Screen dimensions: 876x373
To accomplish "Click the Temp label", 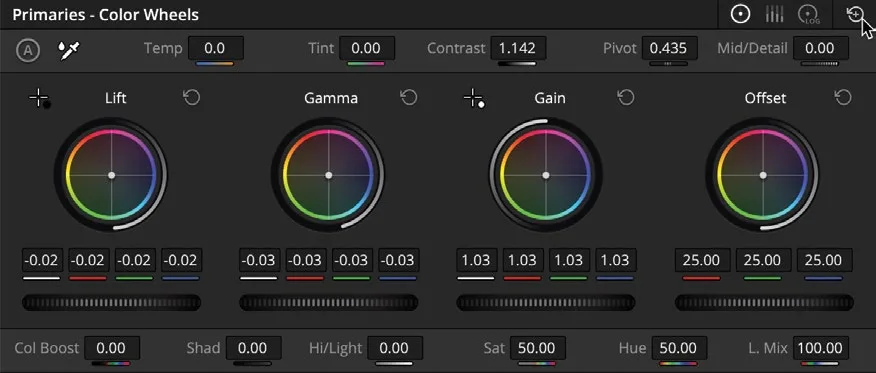I will tap(163, 49).
